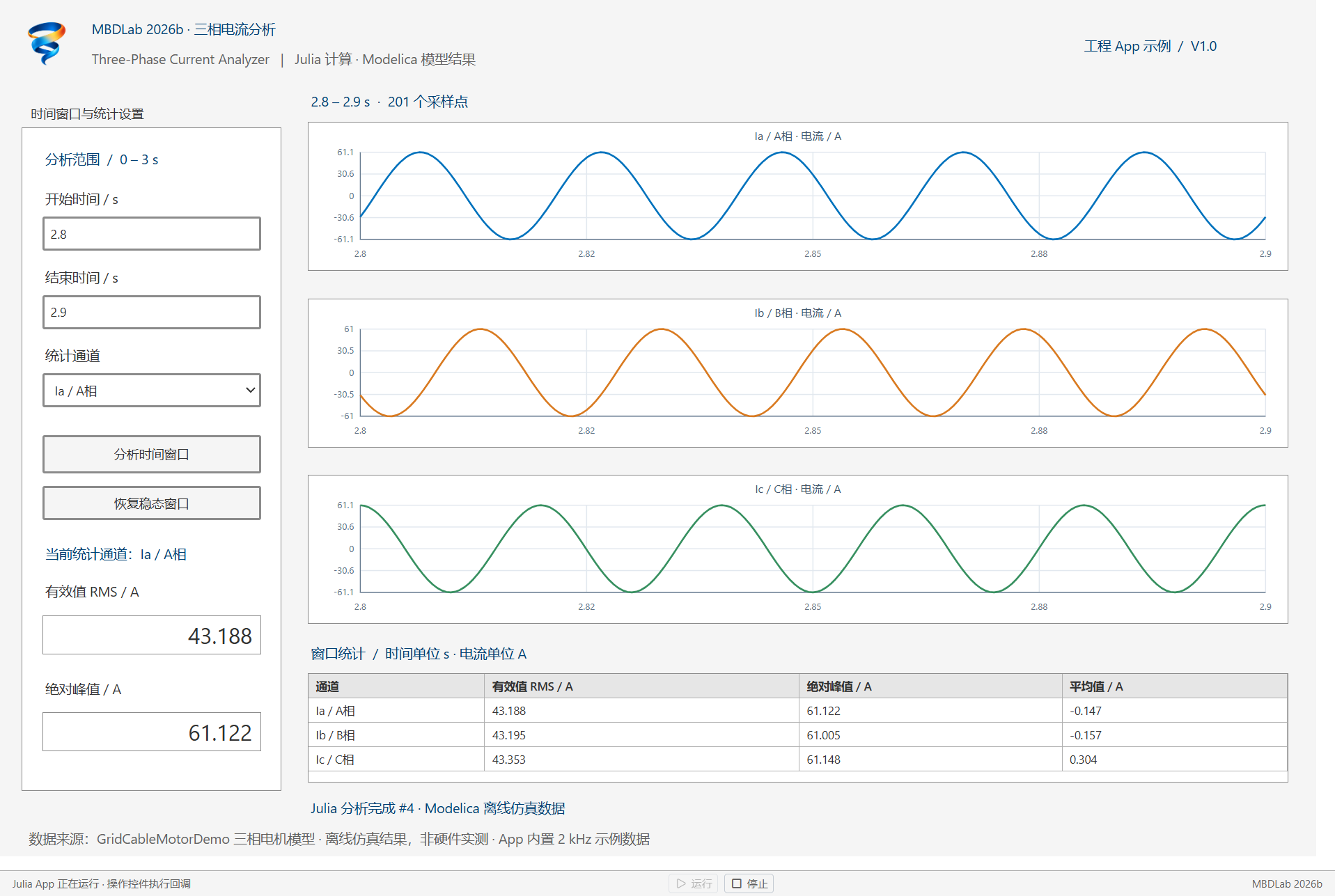Screen dimensions: 1335x896
Task: Click the MBDLab swirl logo icon
Action: (47, 43)
